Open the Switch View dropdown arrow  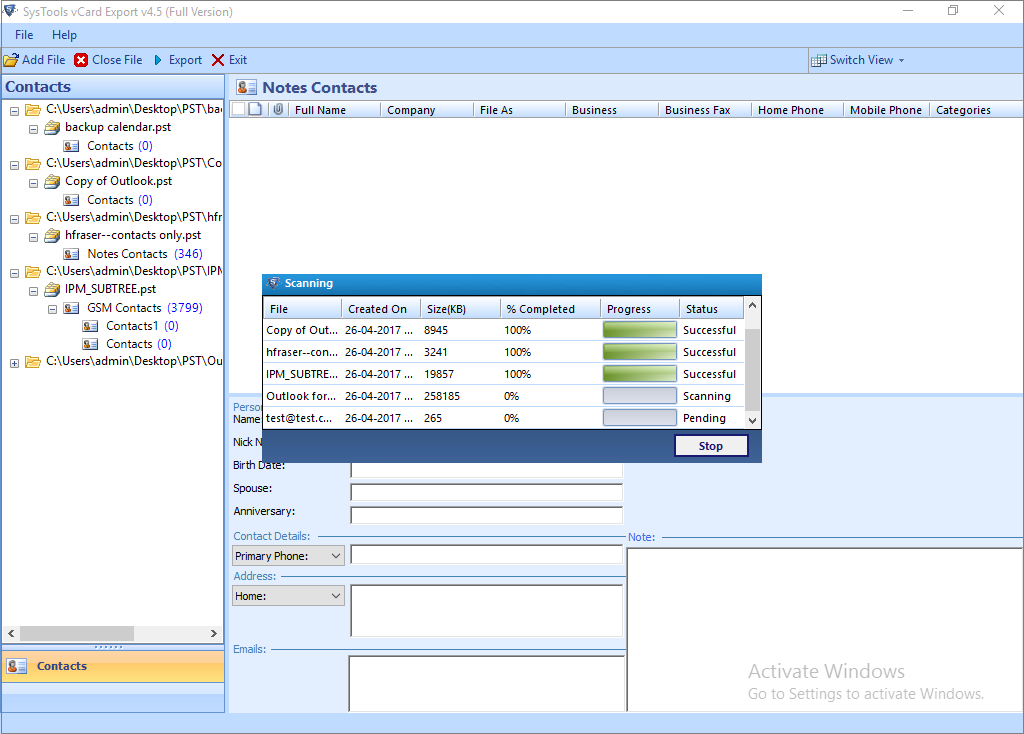[x=901, y=60]
